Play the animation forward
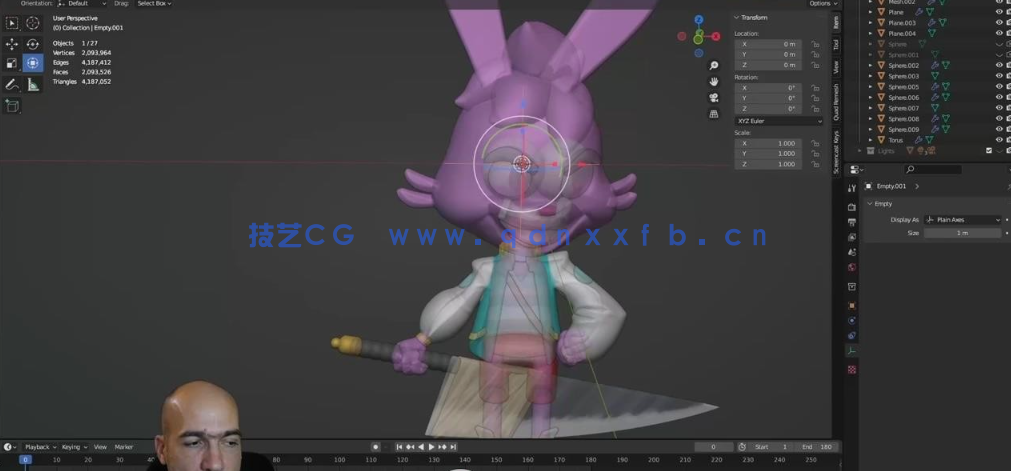 (431, 446)
